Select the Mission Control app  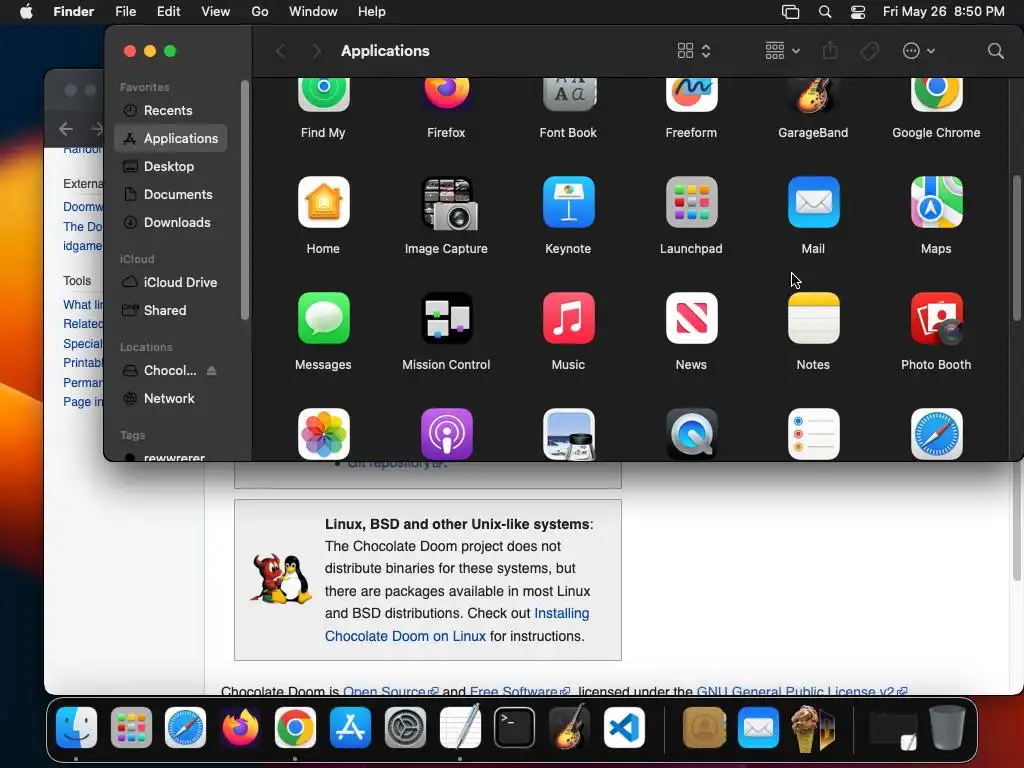(x=446, y=318)
